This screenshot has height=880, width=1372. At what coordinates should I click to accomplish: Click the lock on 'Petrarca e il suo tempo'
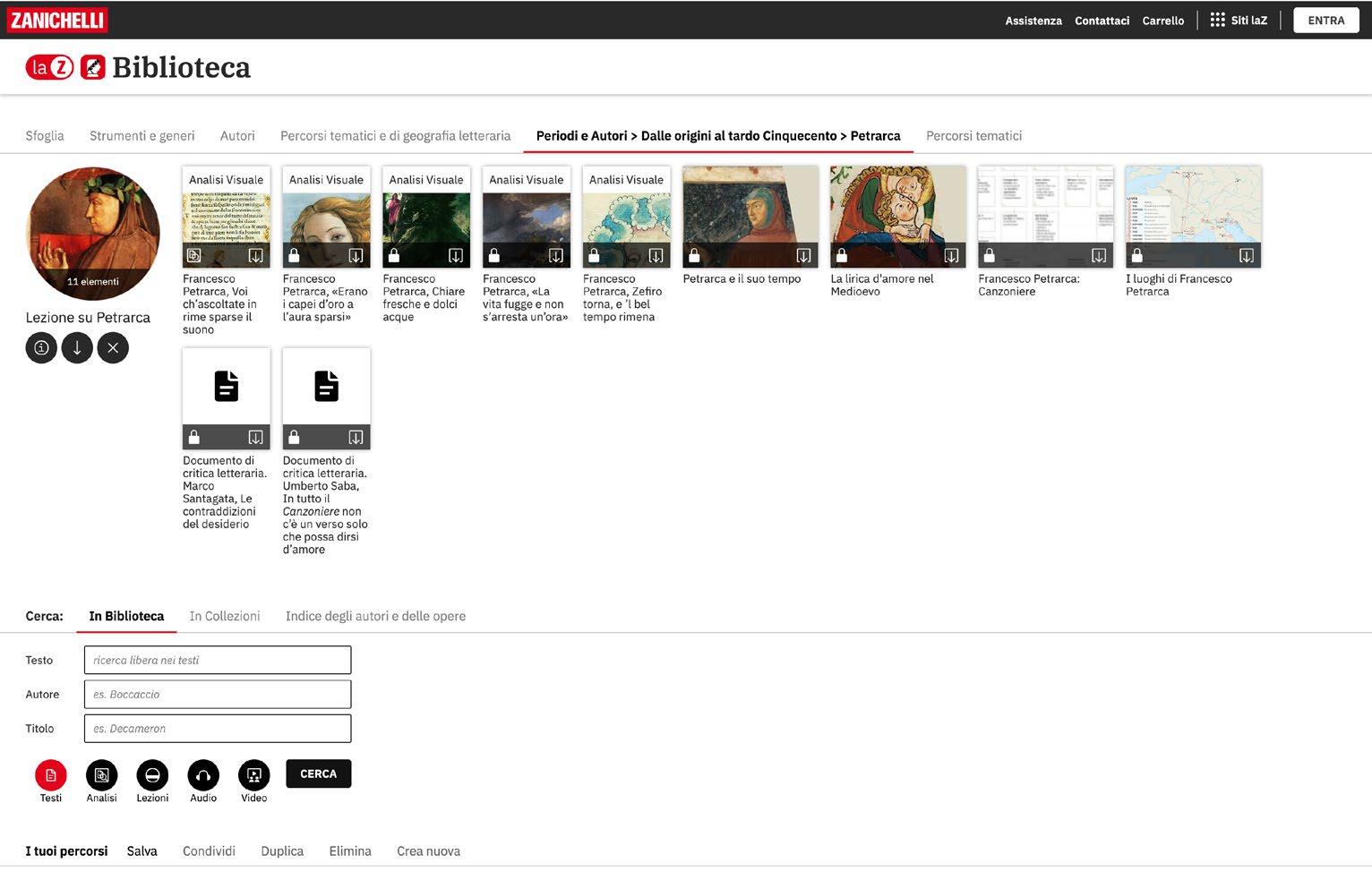click(694, 256)
